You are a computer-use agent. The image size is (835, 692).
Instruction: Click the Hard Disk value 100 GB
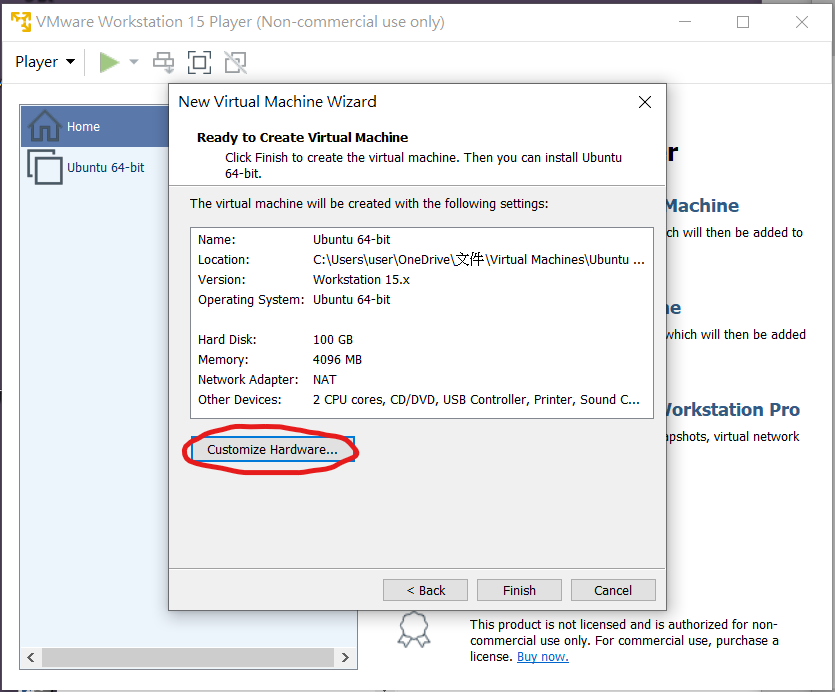coord(333,340)
